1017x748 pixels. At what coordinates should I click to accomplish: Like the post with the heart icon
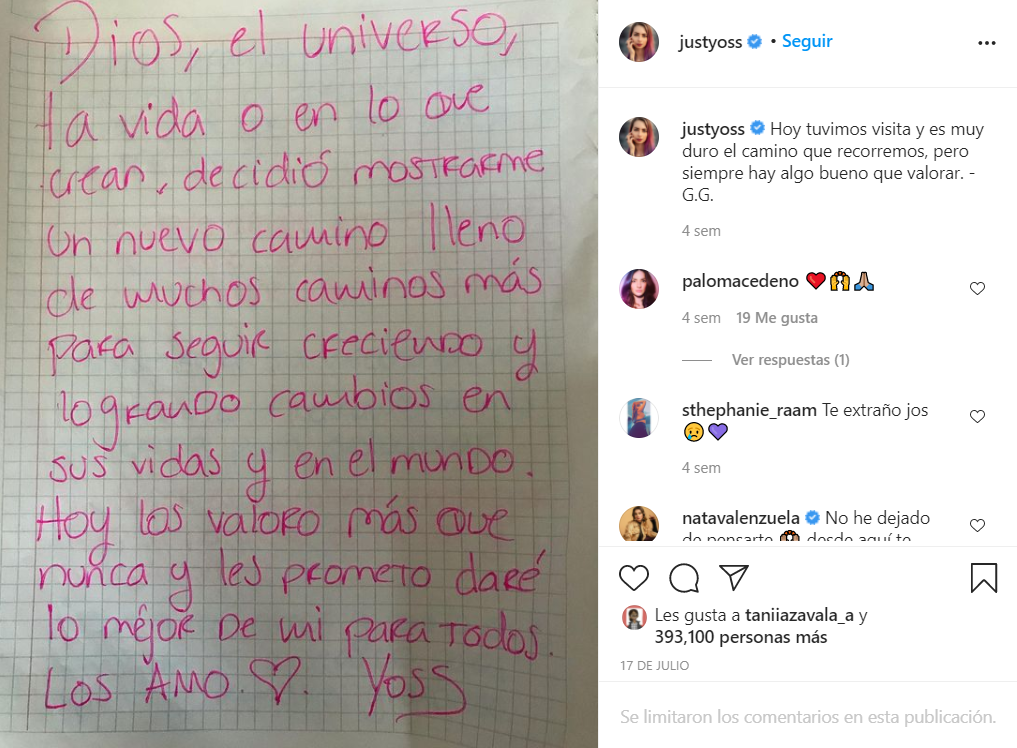(x=634, y=577)
